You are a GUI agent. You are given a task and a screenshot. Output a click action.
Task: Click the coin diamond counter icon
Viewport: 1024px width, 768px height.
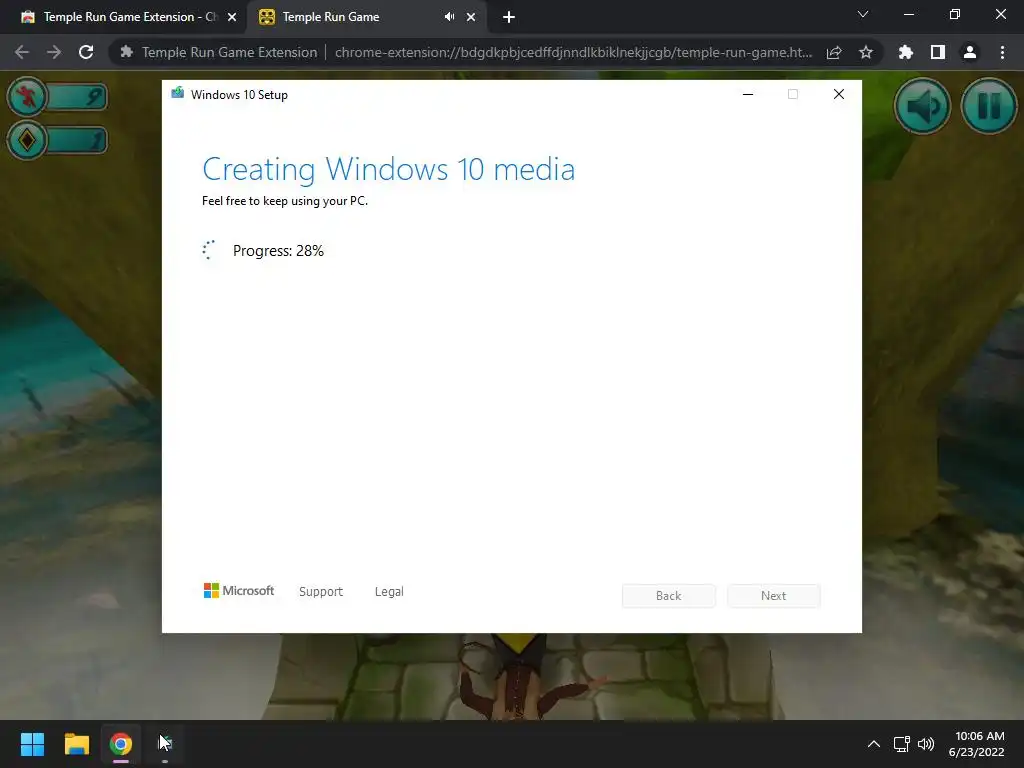(27, 140)
